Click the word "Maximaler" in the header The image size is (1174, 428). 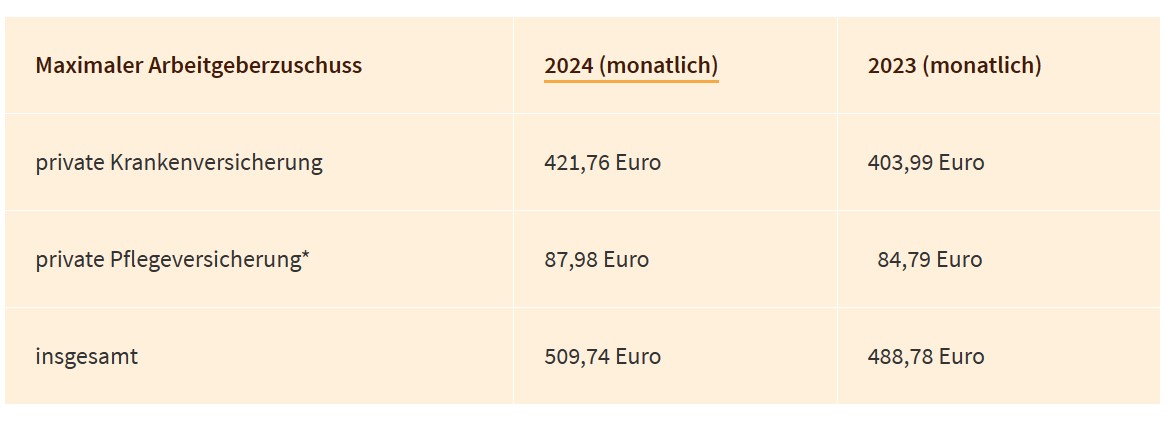point(86,66)
